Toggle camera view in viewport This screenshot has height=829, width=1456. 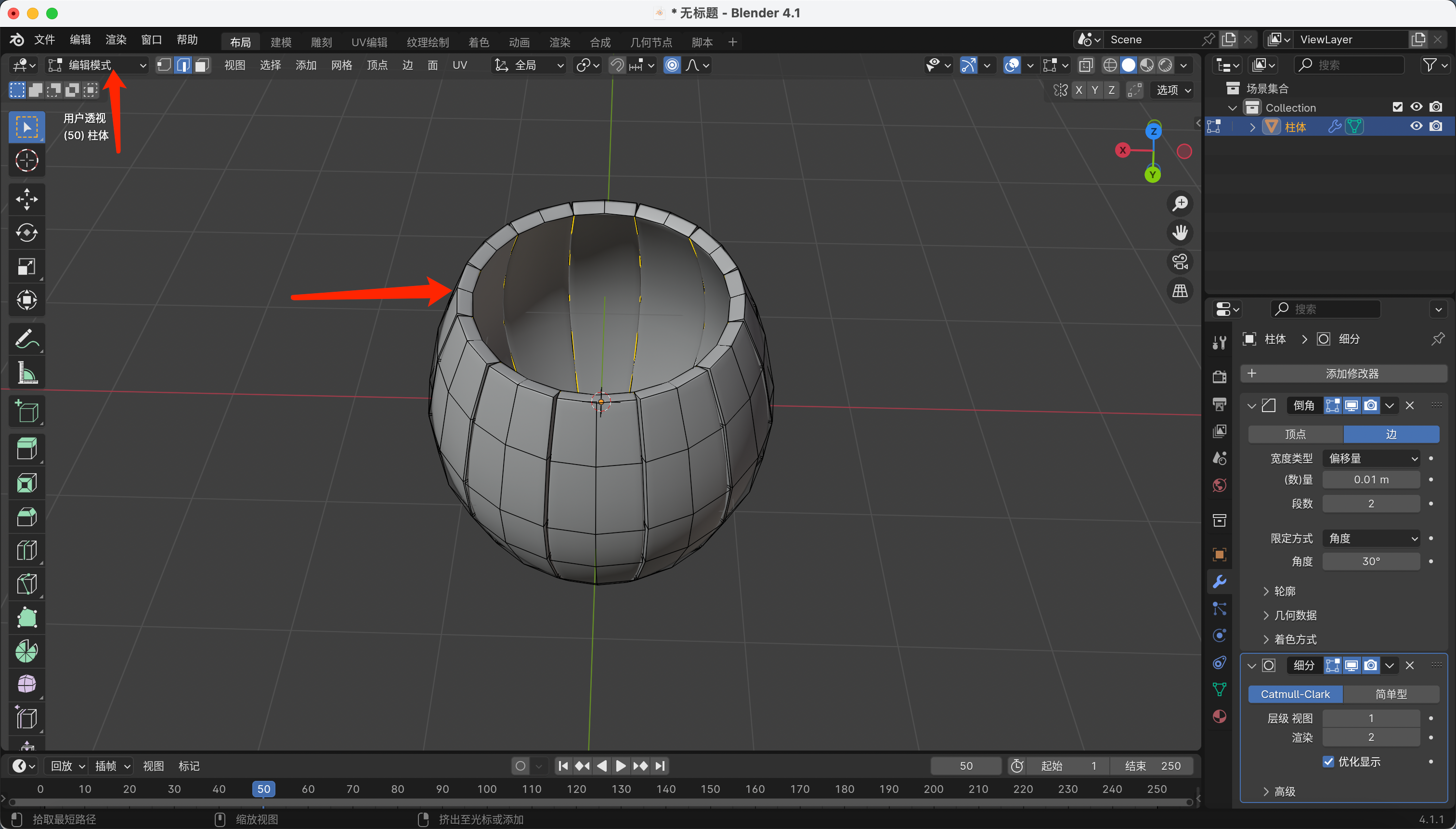point(1180,262)
